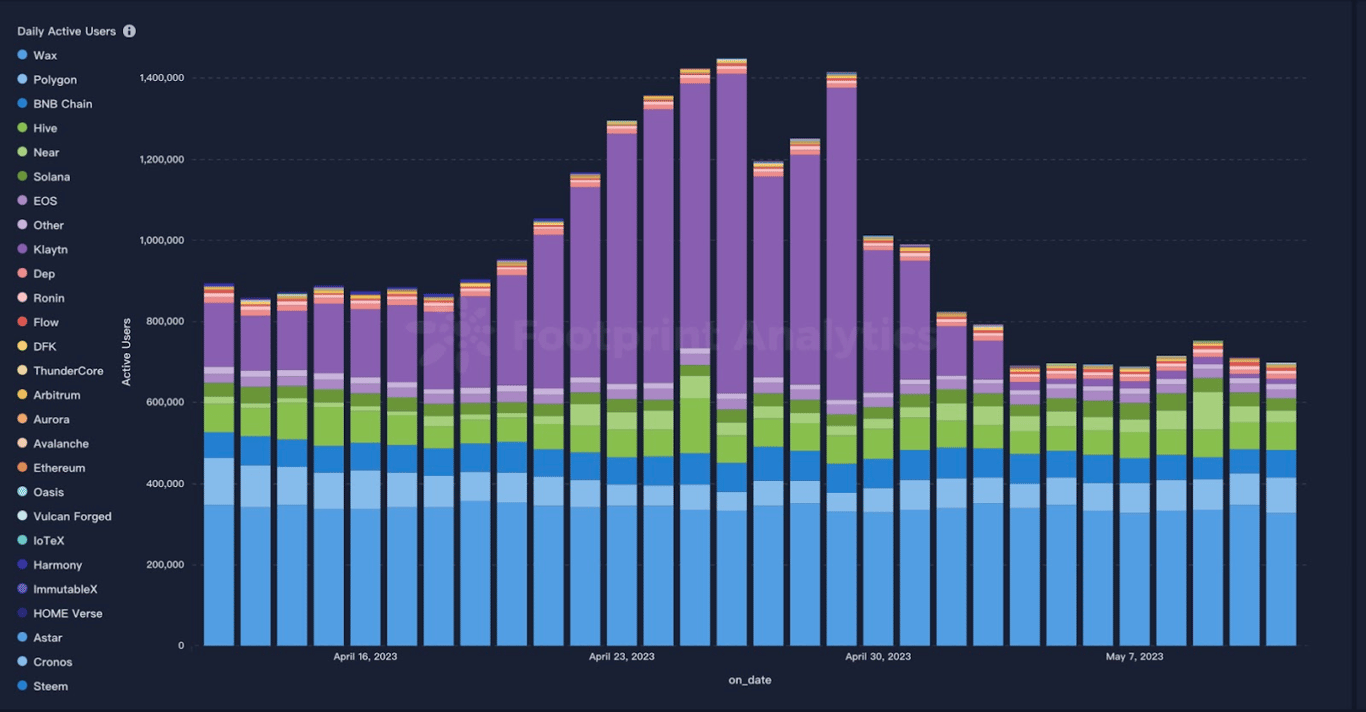
Task: Click the Ronin color dot in legend
Action: pos(23,298)
